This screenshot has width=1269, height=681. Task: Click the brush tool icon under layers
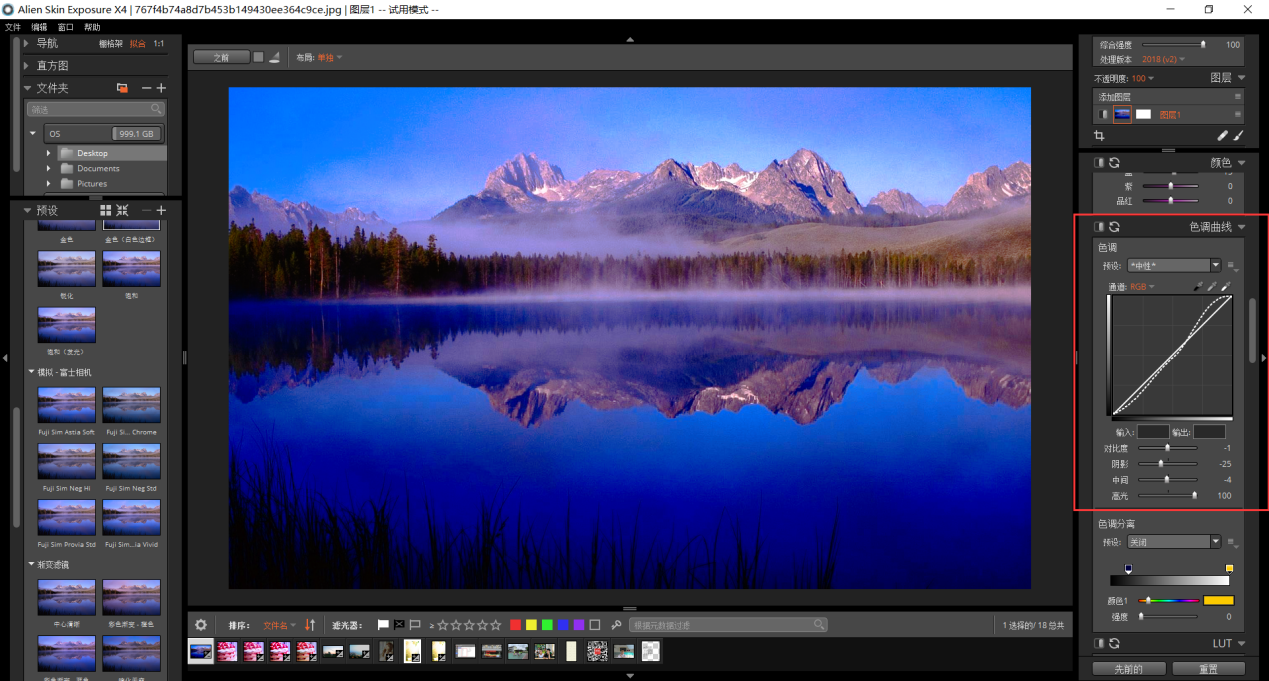1238,135
